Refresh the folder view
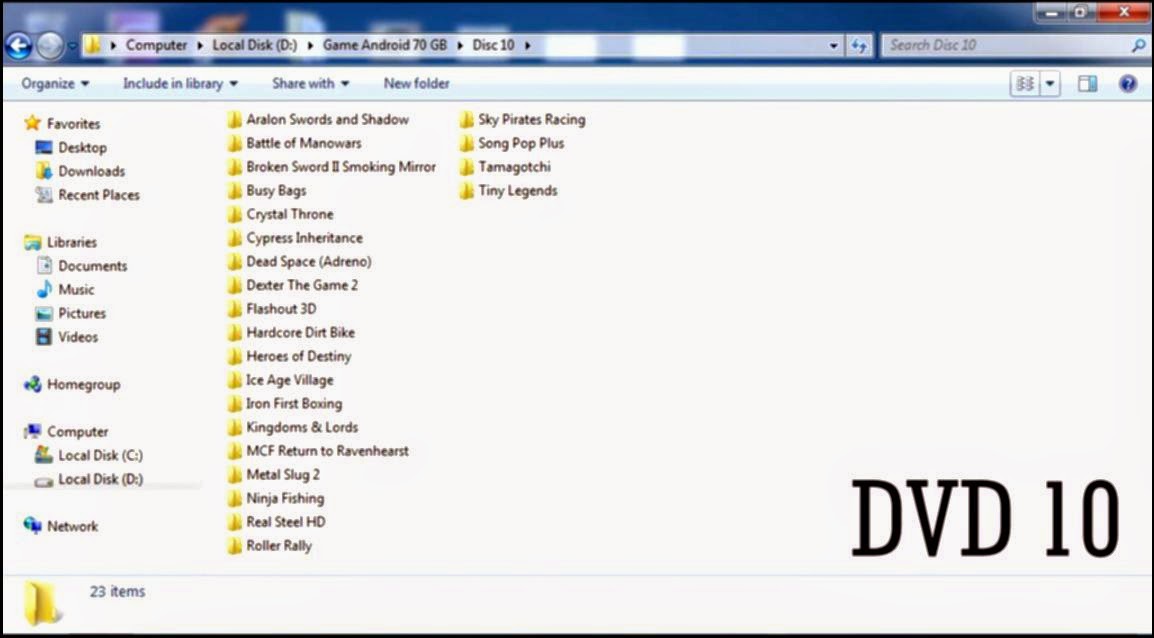The height and width of the screenshot is (638, 1154). 859,46
